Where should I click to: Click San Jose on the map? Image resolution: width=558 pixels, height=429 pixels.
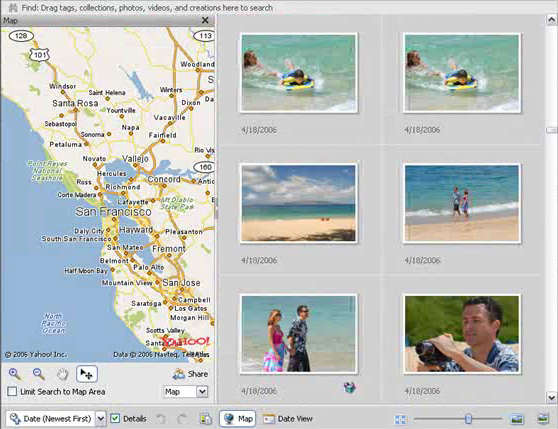tap(181, 283)
